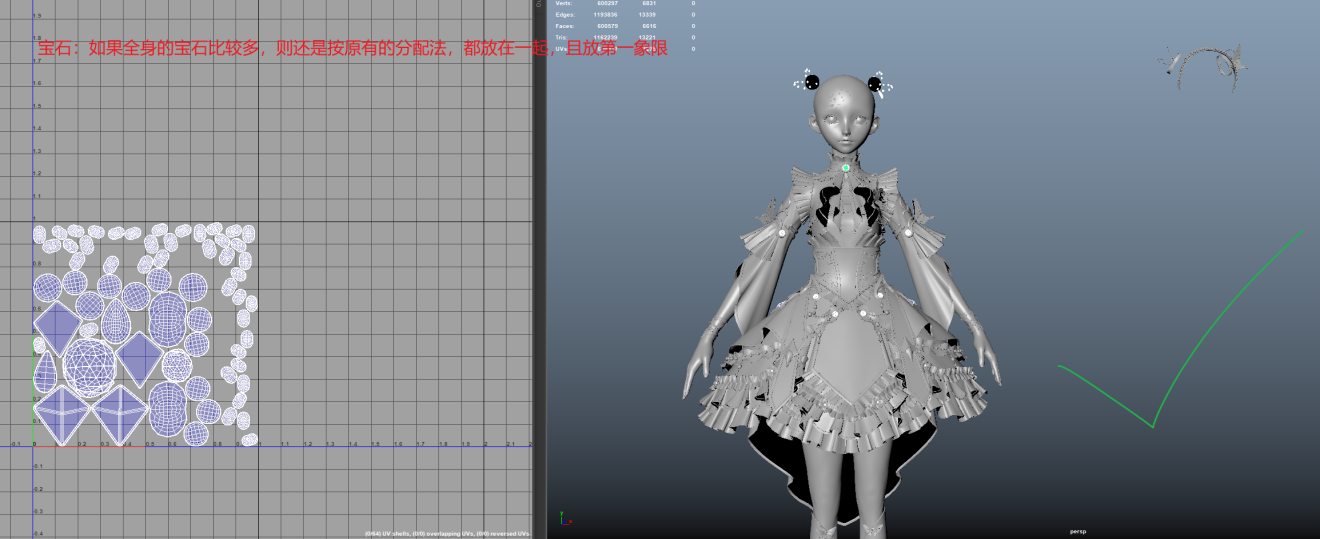Click the UV shells status text

(x=447, y=533)
